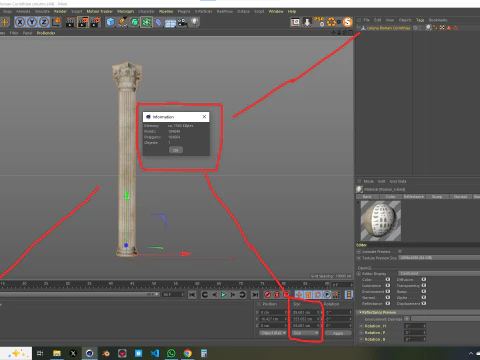Viewport: 480px width, 360px height.
Task: Click the green Subdivision Surface generator icon
Action: [x=134, y=22]
